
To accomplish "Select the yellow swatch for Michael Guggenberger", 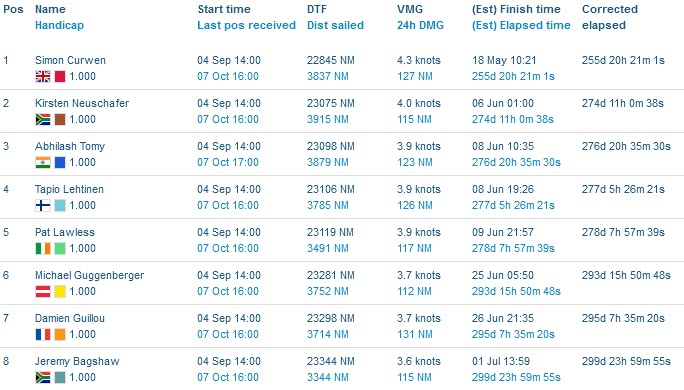I will coord(60,291).
